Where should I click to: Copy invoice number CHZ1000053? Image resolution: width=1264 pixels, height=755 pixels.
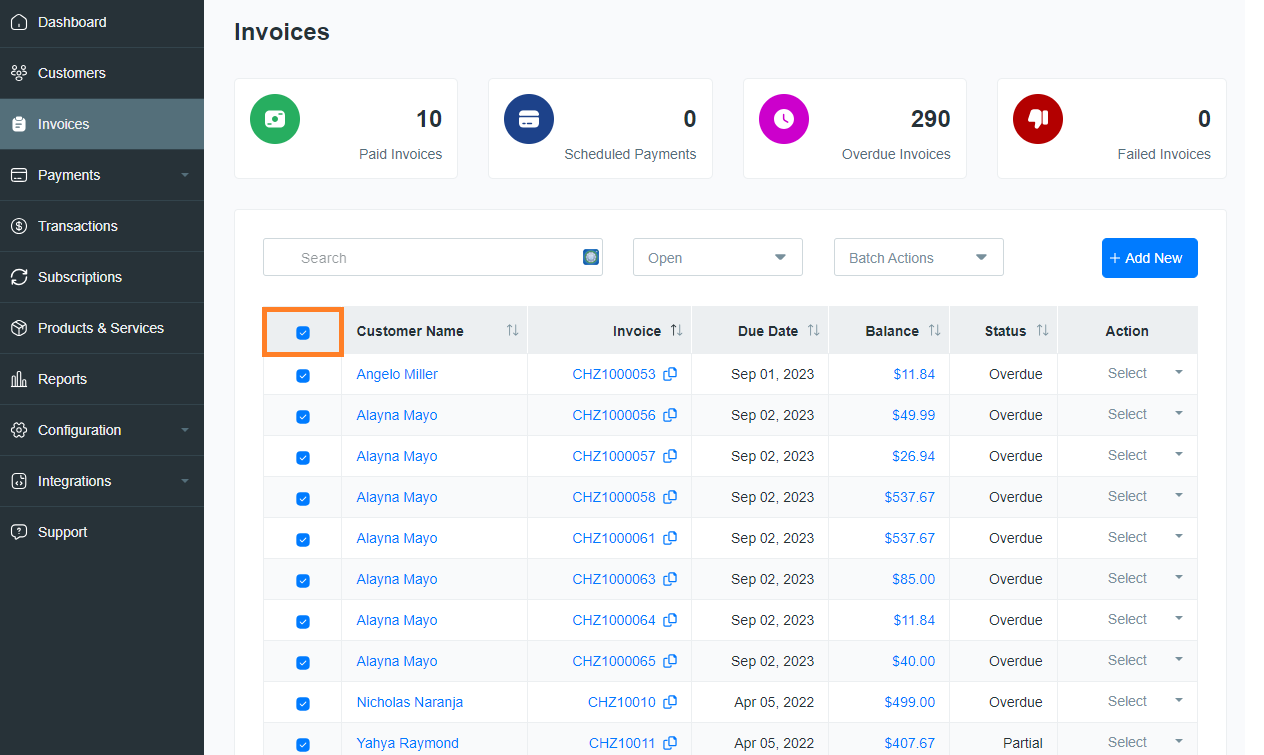click(670, 374)
